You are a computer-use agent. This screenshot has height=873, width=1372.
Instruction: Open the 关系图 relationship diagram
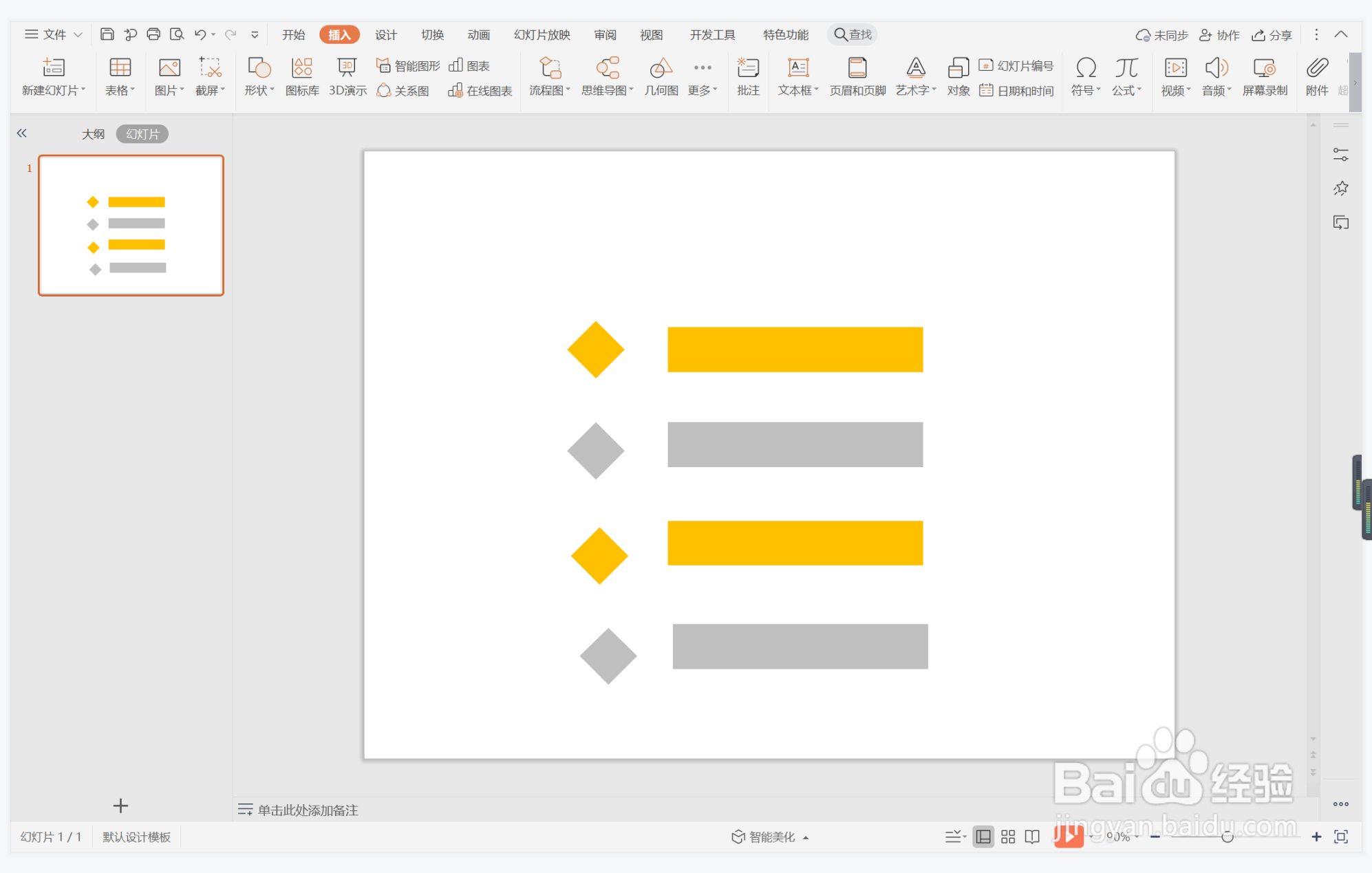pyautogui.click(x=403, y=90)
